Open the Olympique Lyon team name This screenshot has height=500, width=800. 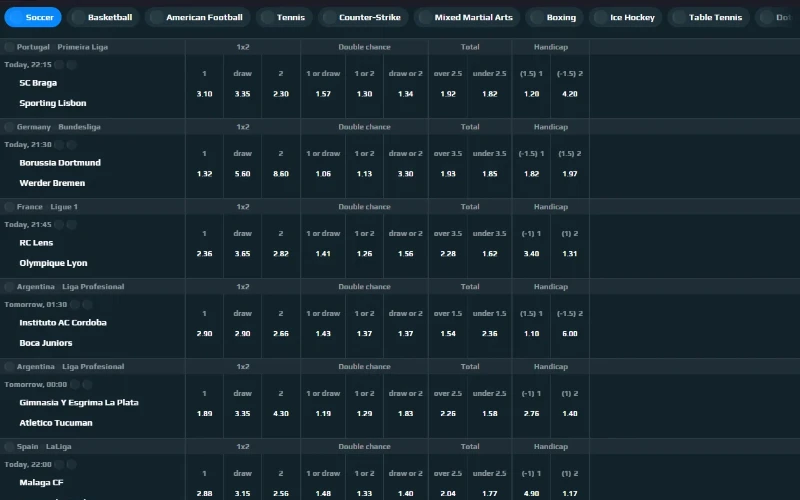(x=53, y=263)
